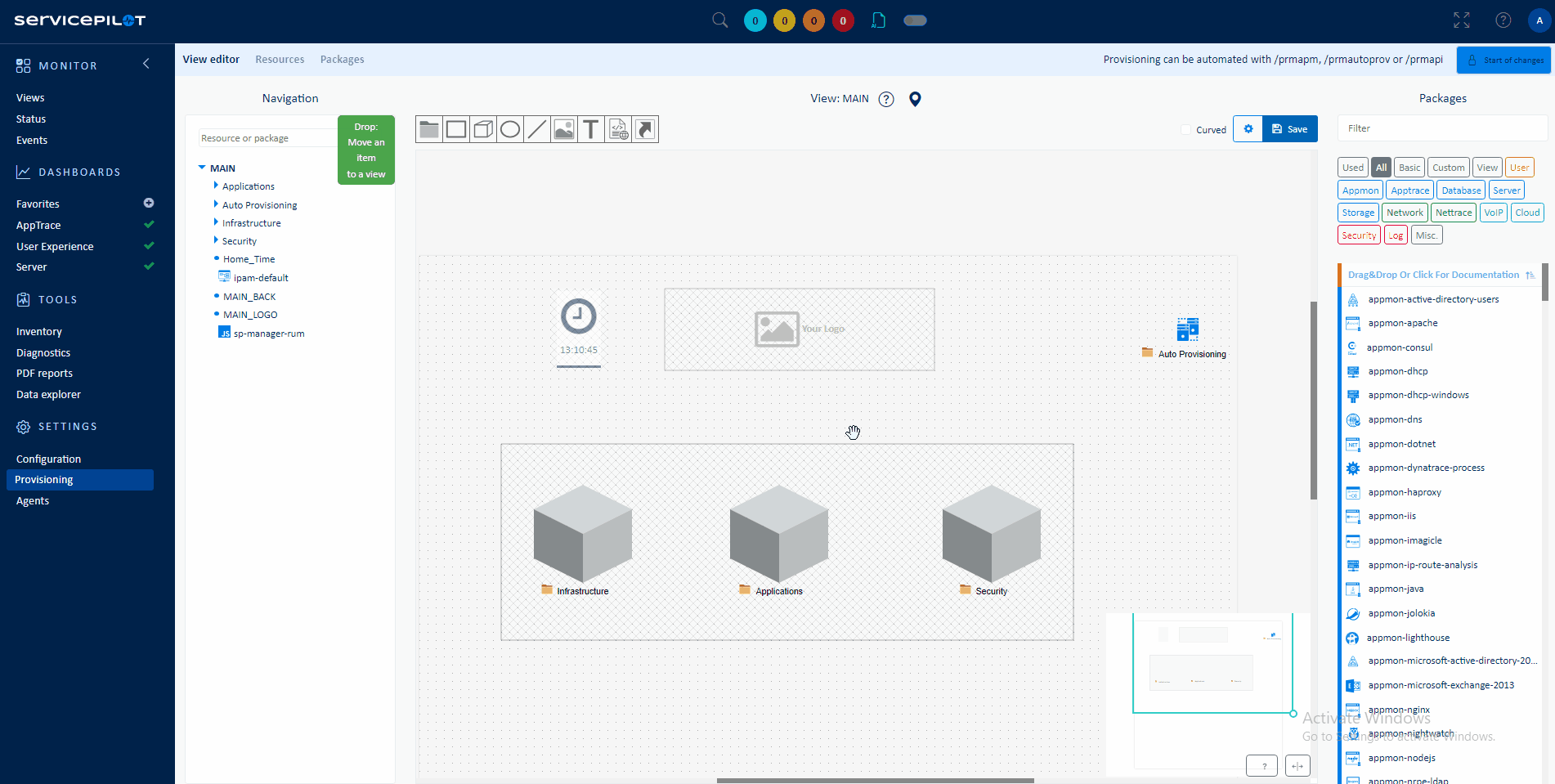Select the arrow link tool
This screenshot has width=1555, height=784.
pos(645,128)
